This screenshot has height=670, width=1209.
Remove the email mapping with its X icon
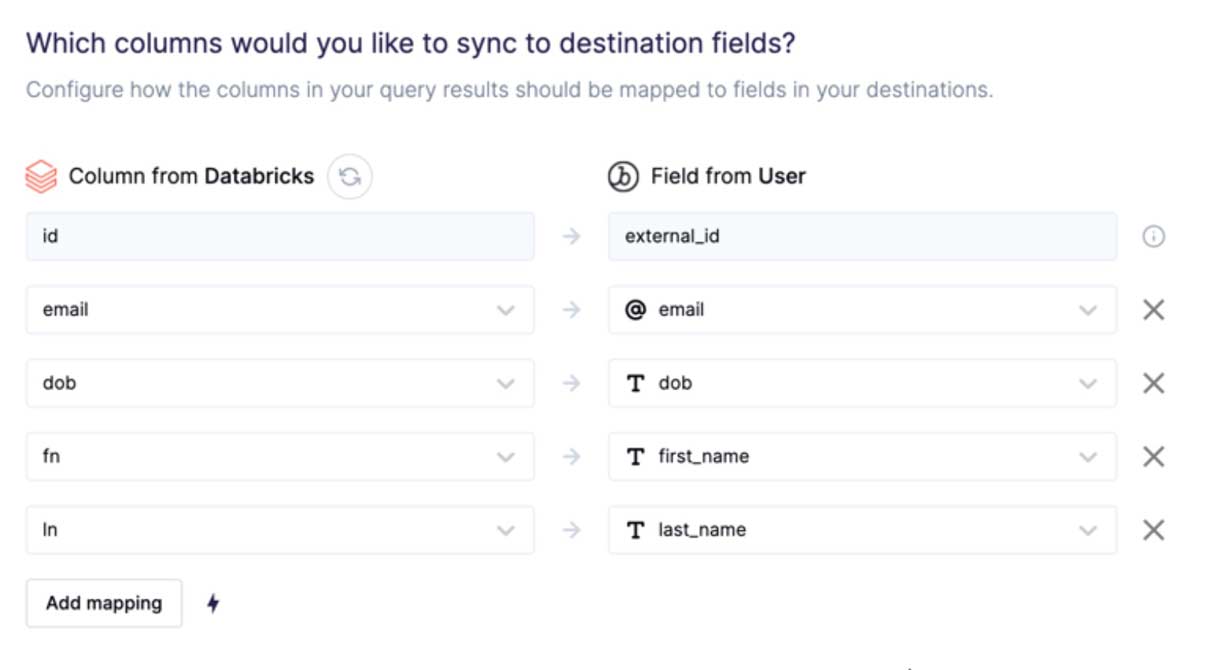point(1153,310)
